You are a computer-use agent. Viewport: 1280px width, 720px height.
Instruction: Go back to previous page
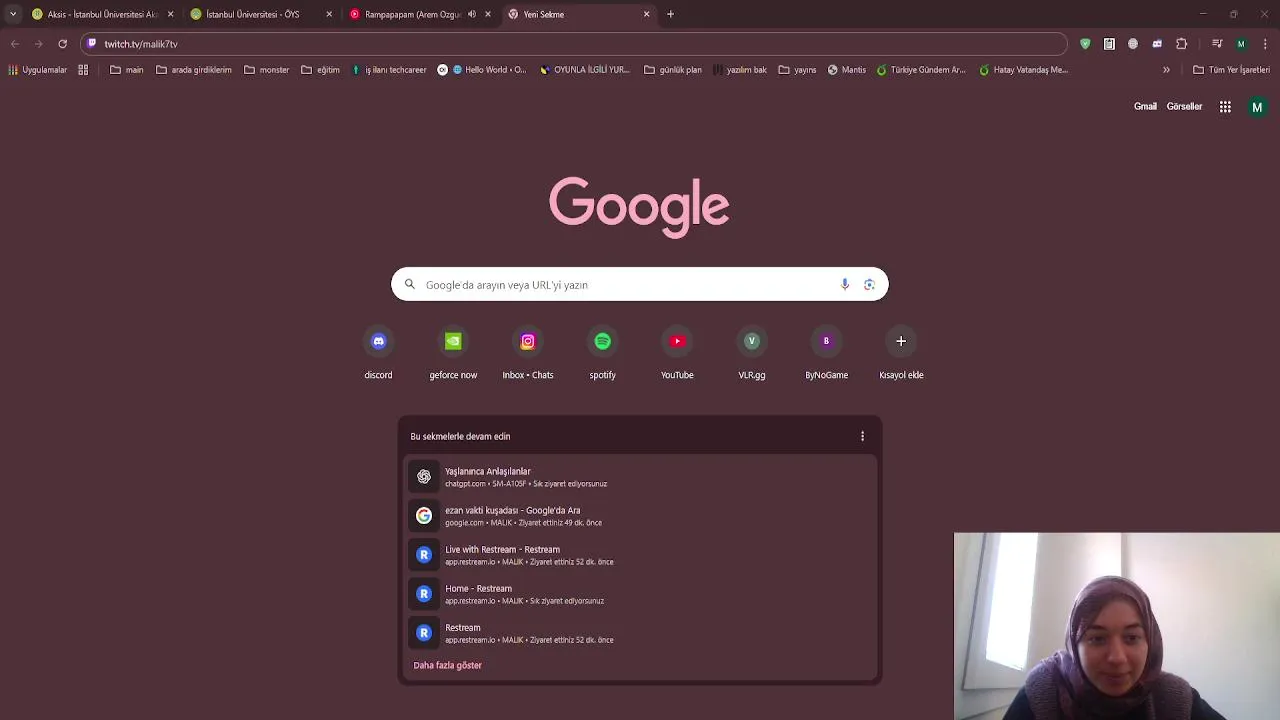15,44
